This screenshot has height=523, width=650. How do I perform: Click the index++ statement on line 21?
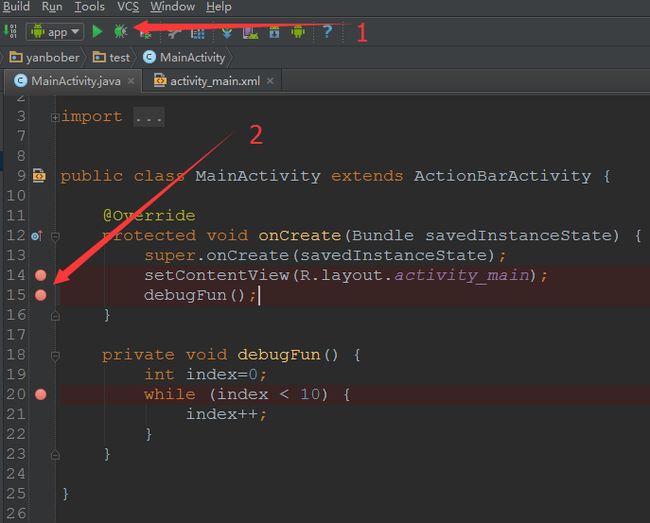226,414
